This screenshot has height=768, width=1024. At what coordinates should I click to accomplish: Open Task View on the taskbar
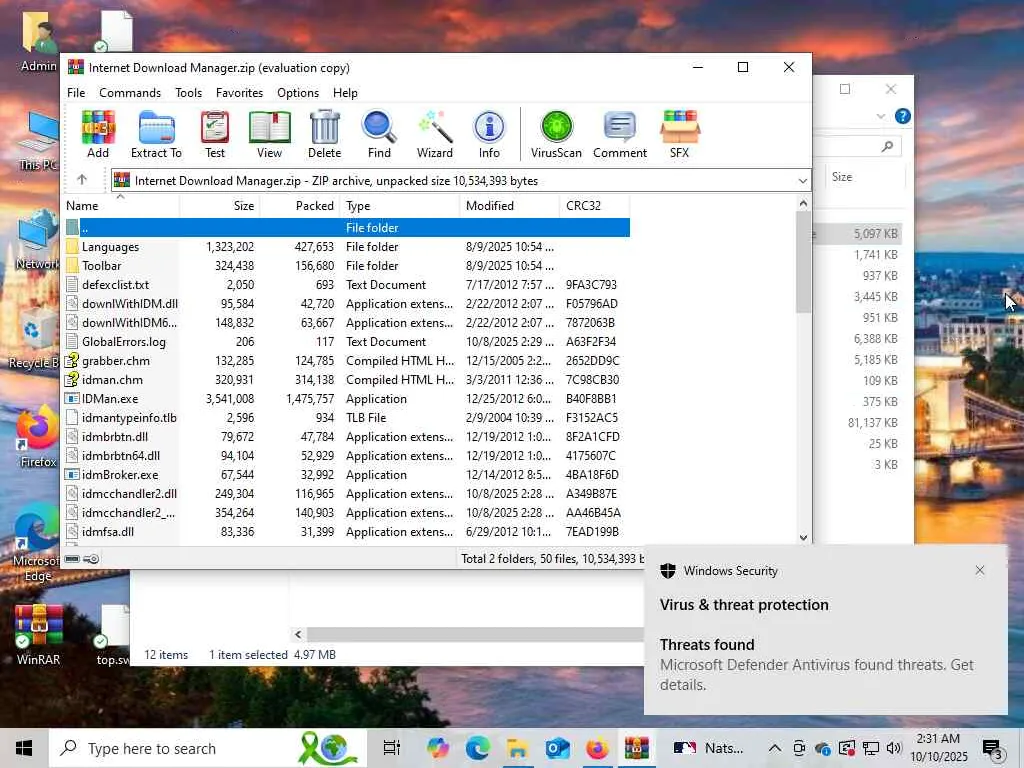click(x=391, y=748)
